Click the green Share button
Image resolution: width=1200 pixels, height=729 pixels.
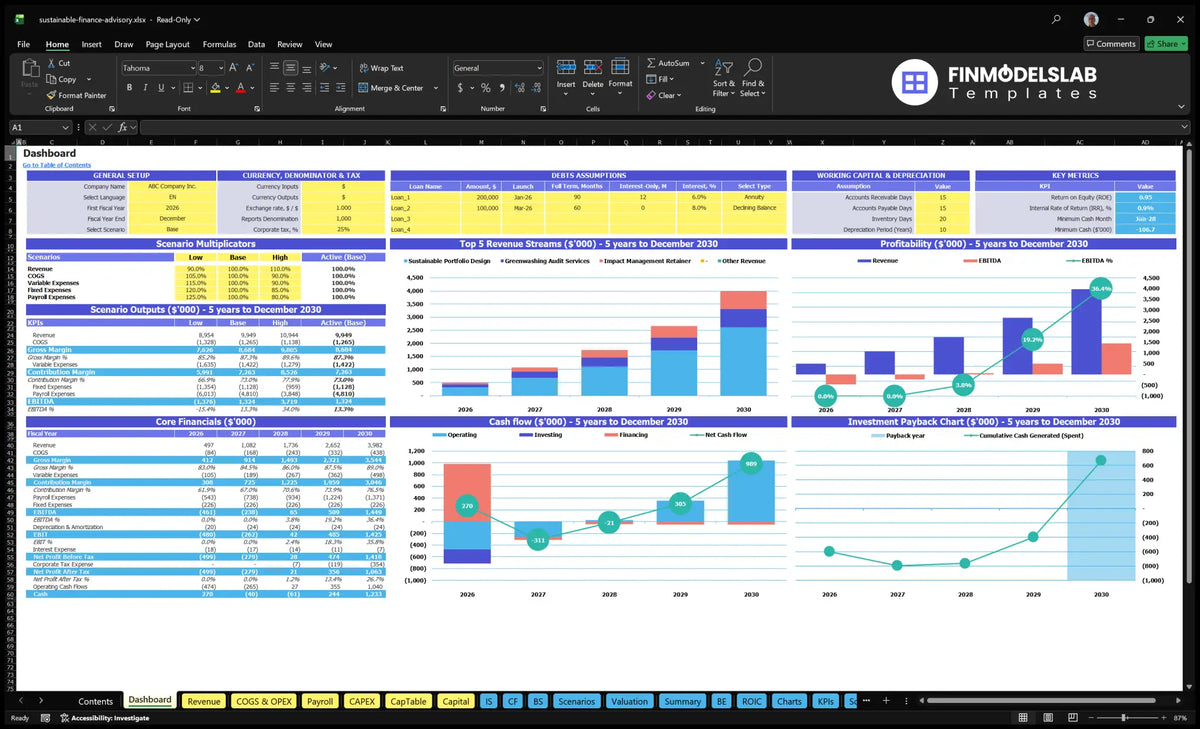coord(1166,44)
